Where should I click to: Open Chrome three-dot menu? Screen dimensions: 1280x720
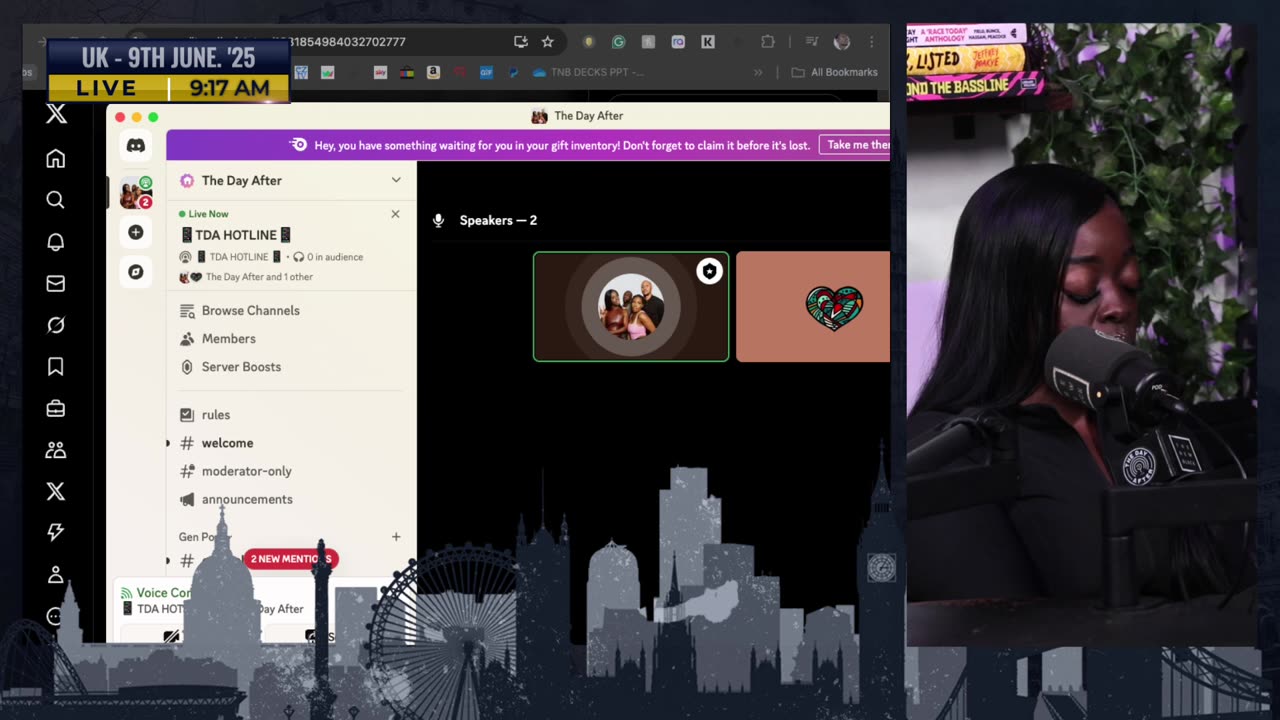pos(871,42)
